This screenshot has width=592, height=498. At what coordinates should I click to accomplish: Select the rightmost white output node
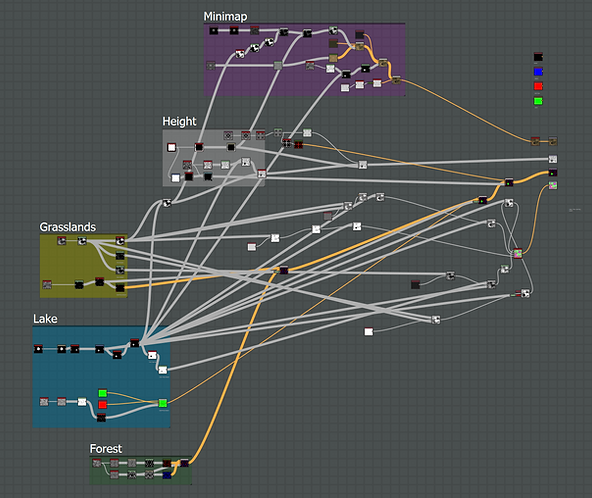pos(553,159)
